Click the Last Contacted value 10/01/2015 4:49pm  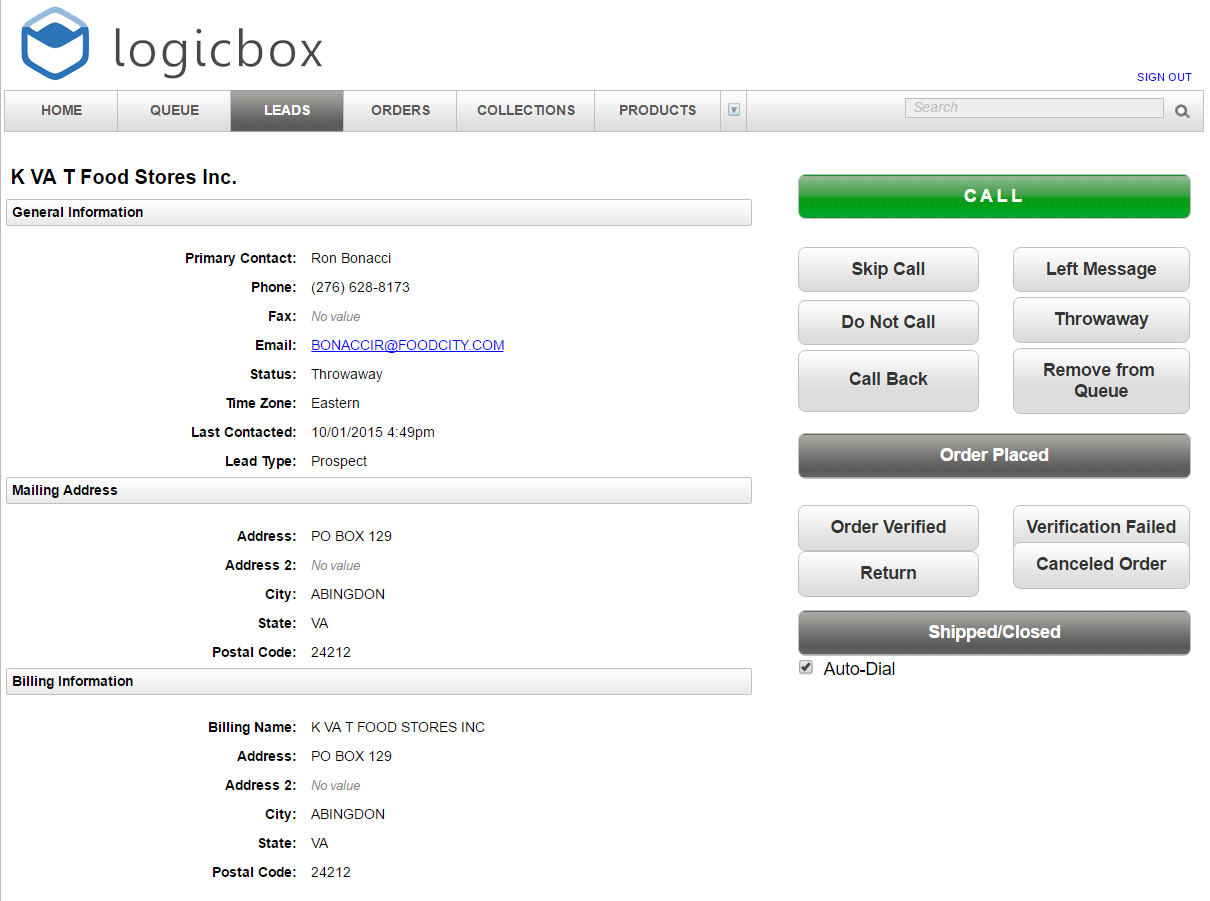click(373, 432)
